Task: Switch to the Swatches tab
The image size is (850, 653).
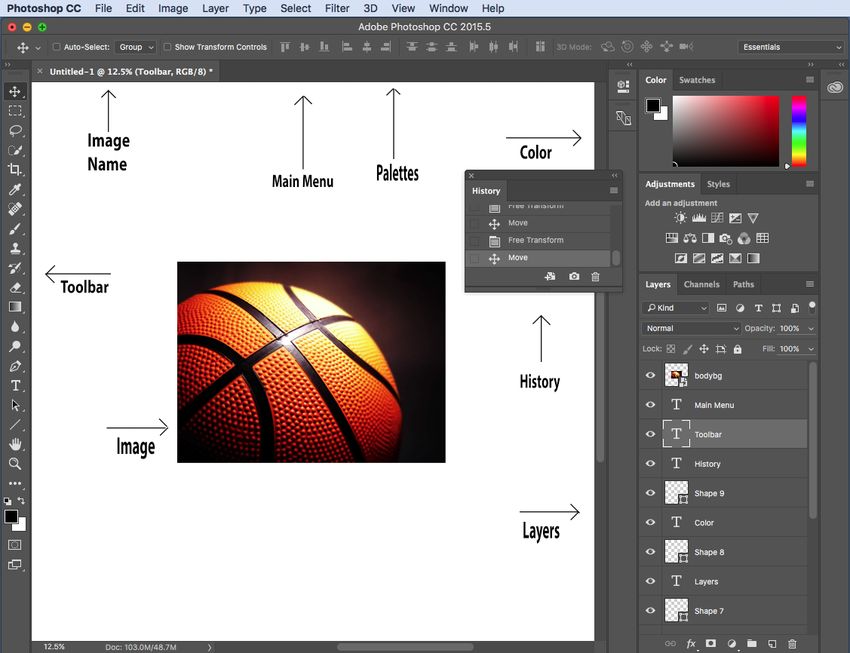Action: tap(697, 80)
